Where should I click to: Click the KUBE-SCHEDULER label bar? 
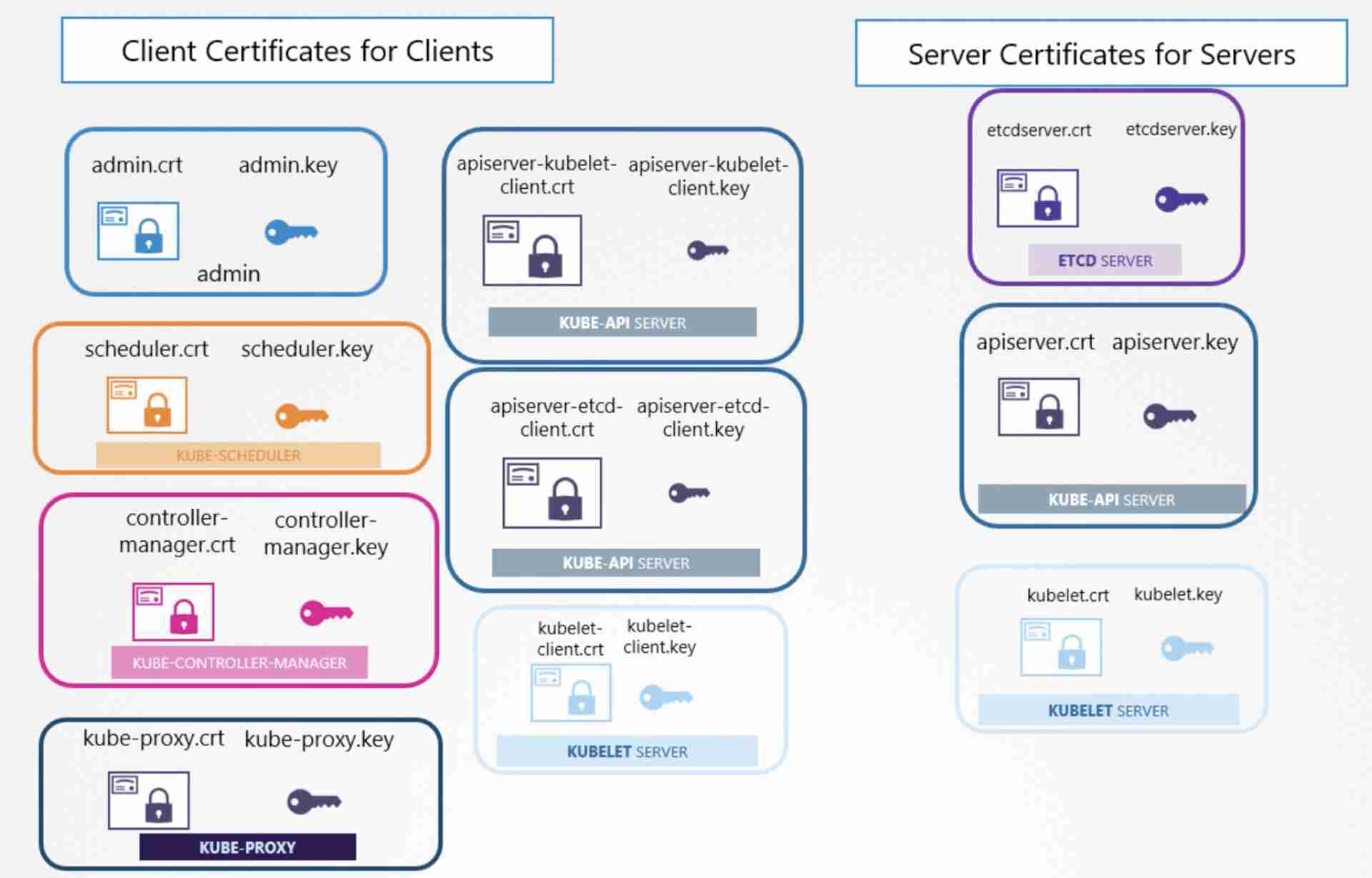pos(238,455)
